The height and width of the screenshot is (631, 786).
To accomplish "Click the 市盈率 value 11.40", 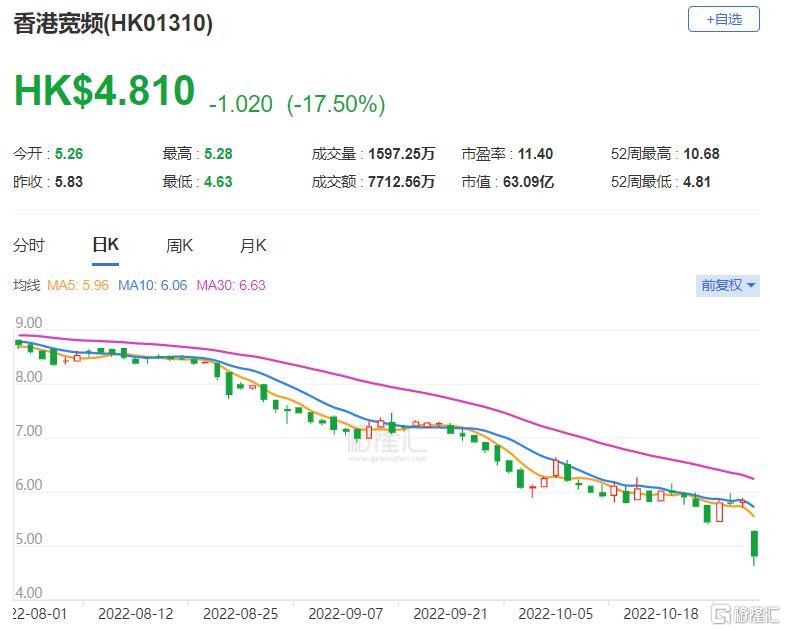I will [535, 153].
